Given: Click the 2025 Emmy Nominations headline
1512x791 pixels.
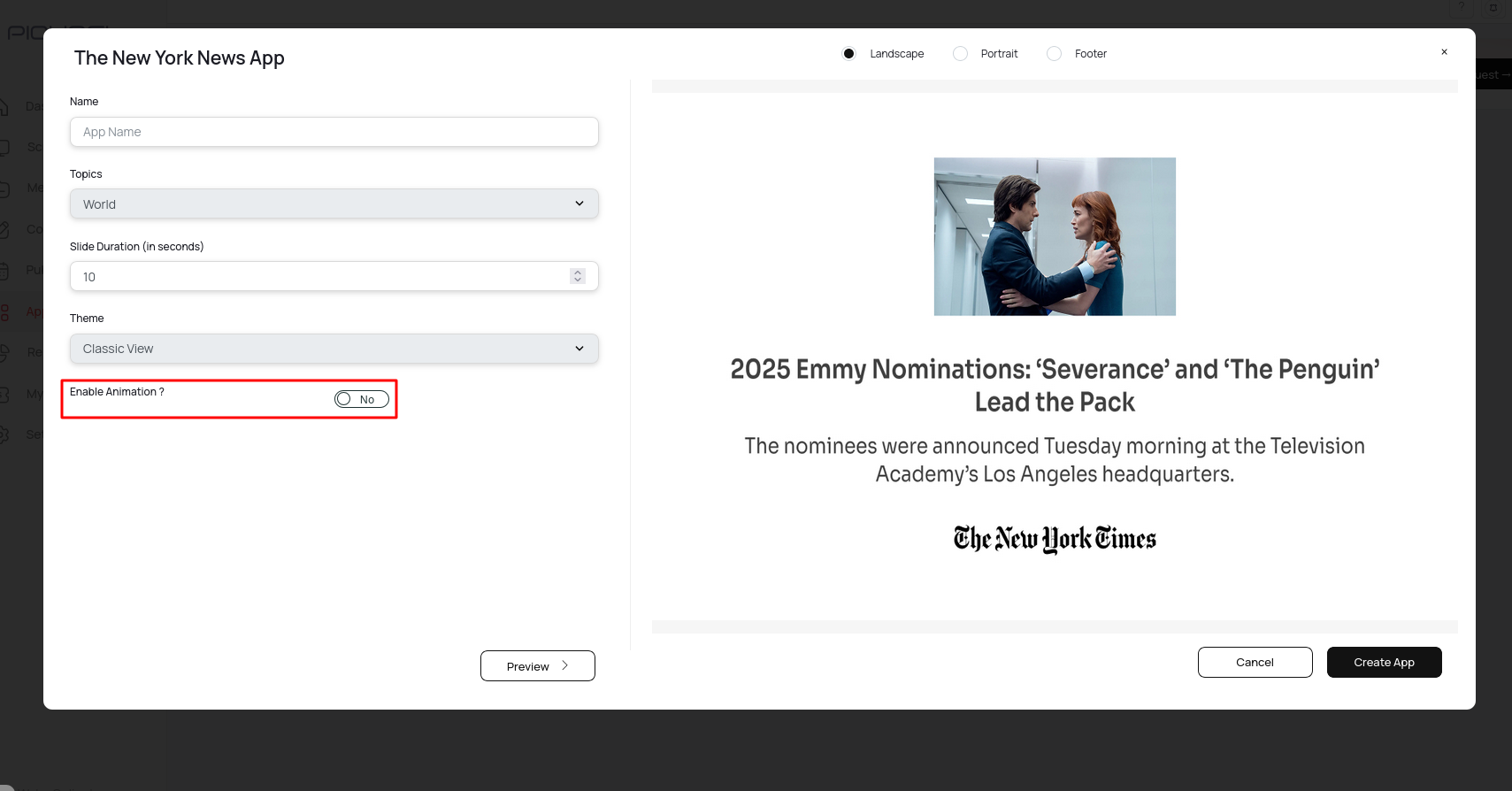Looking at the screenshot, I should (1055, 385).
